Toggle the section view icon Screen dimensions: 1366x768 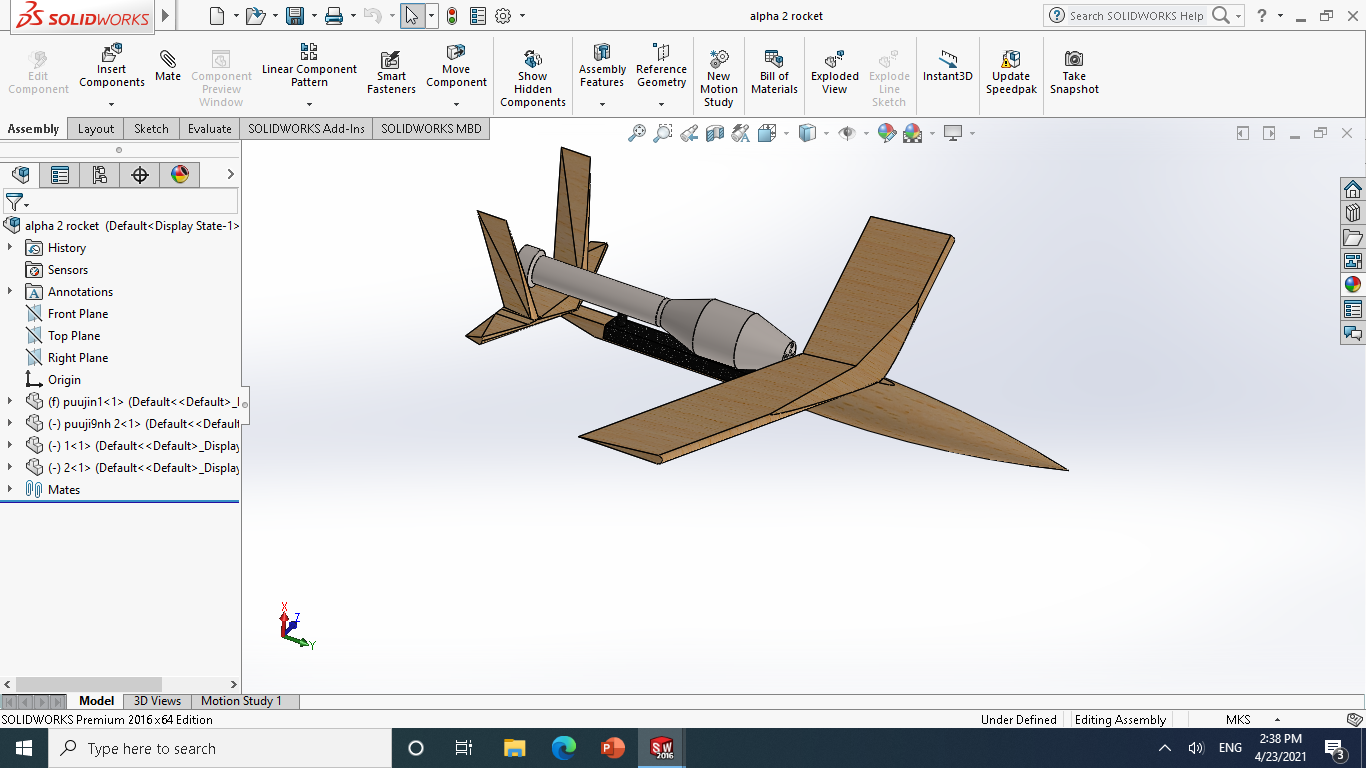pyautogui.click(x=714, y=133)
